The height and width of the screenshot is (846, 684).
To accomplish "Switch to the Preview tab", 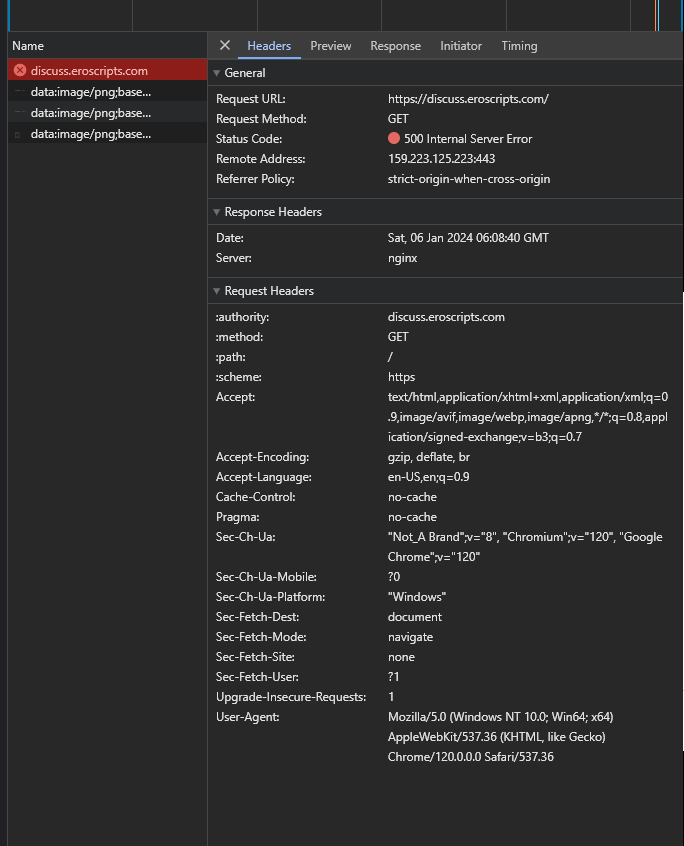I will pos(331,46).
